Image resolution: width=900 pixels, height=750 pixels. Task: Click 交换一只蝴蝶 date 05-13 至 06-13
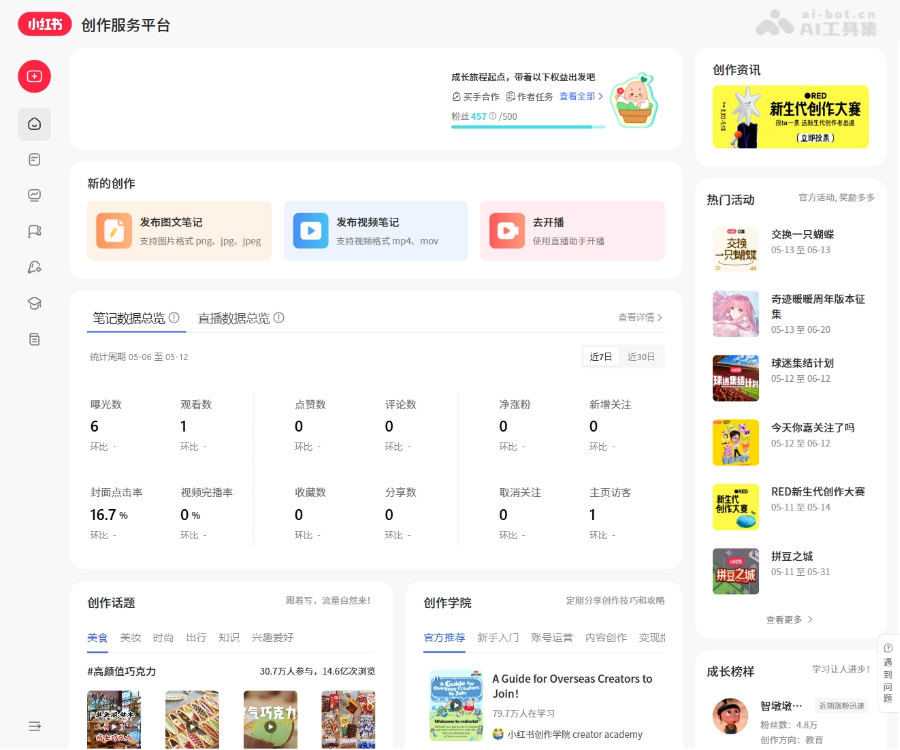(x=801, y=250)
